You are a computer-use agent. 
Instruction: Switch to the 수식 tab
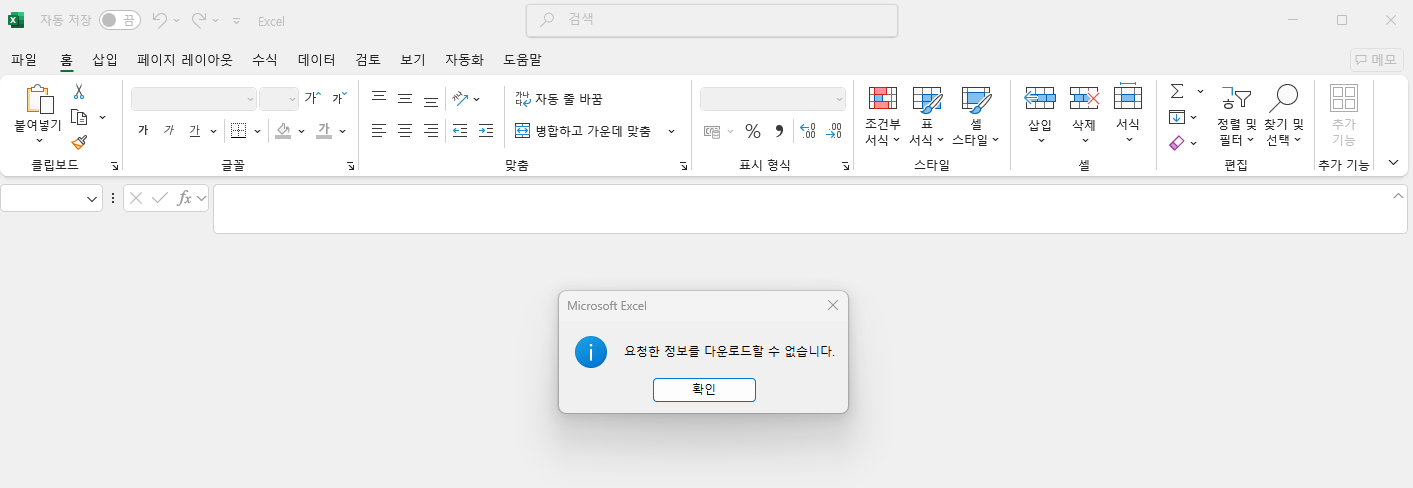265,60
